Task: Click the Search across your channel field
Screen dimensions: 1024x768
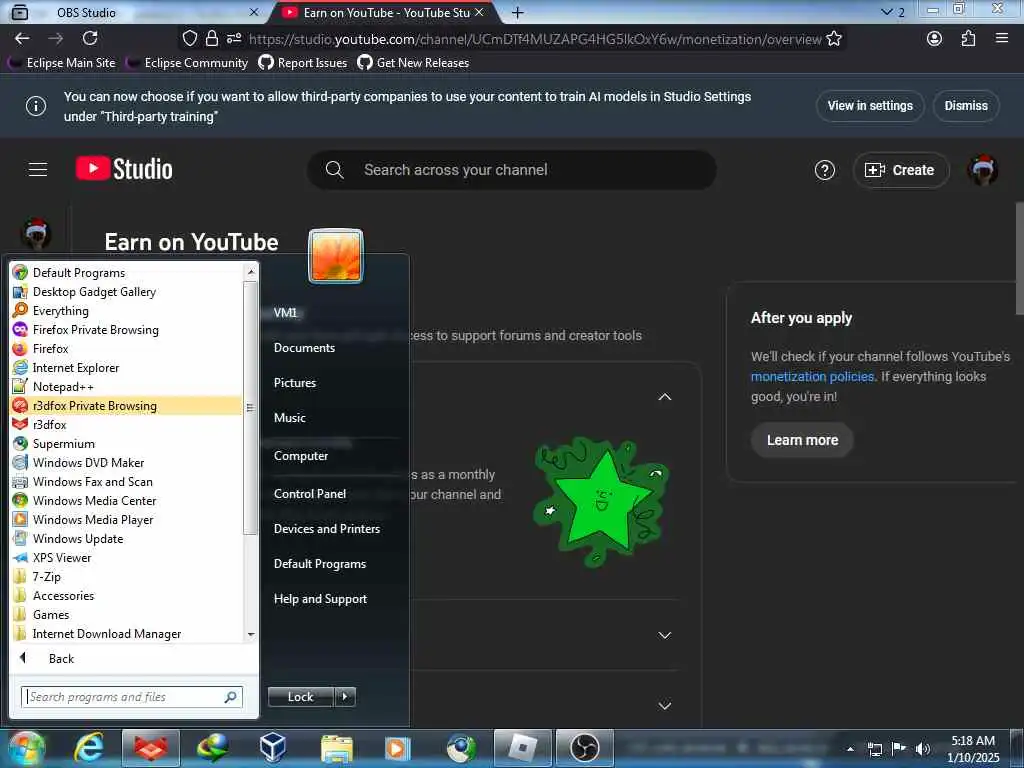Action: pos(512,170)
